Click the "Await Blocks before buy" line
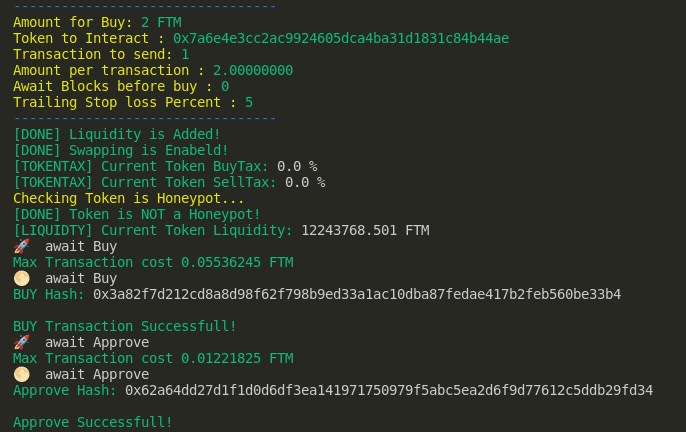Screen dimensions: 686x432 click(x=121, y=86)
